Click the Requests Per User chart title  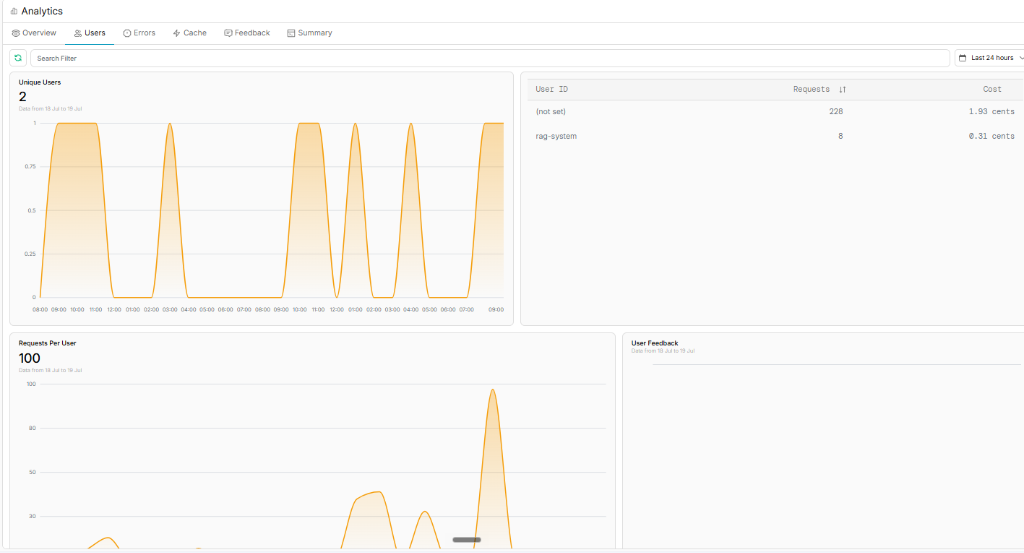point(47,343)
